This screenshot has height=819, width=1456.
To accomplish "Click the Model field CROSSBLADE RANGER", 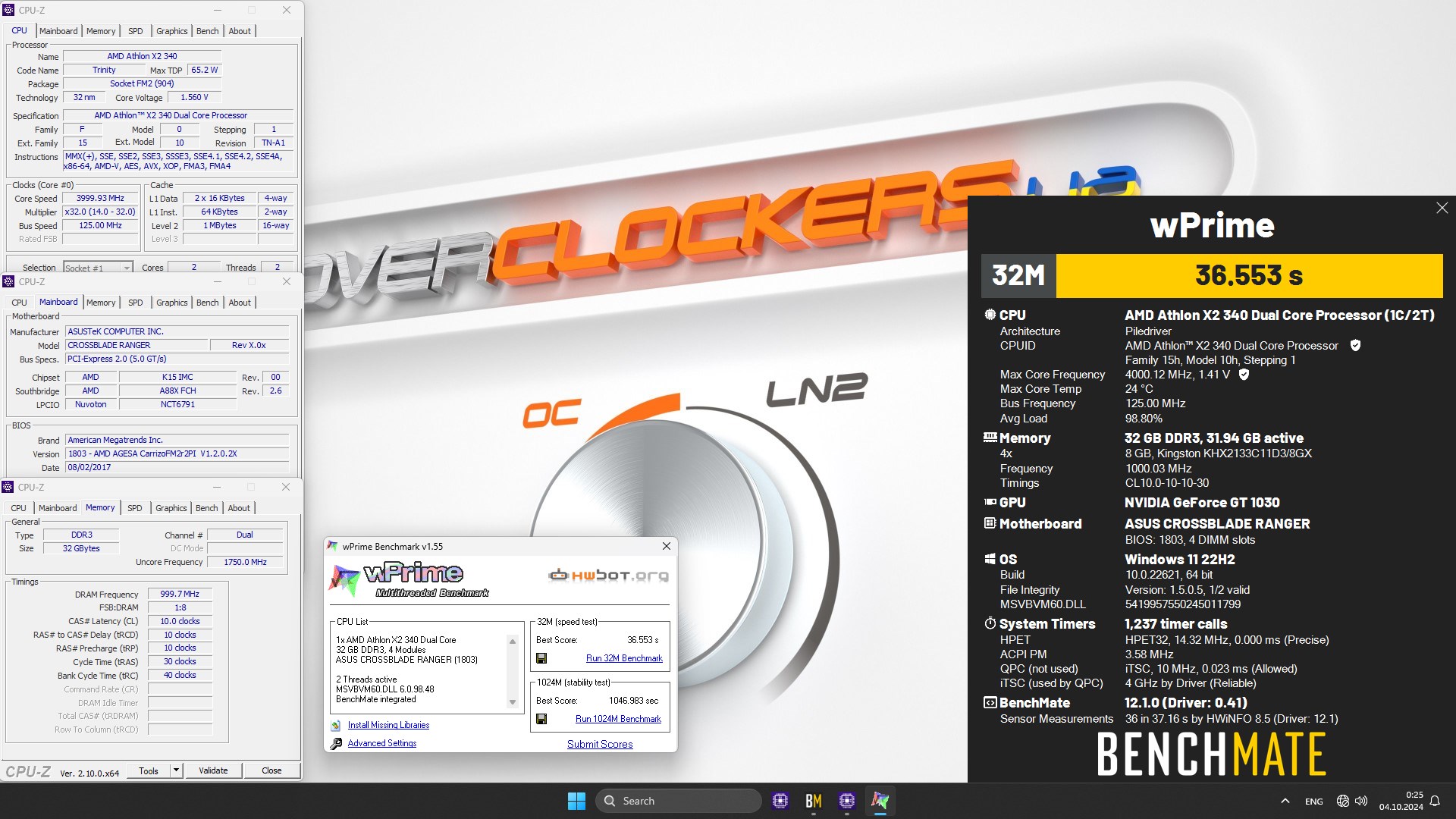I will point(136,346).
